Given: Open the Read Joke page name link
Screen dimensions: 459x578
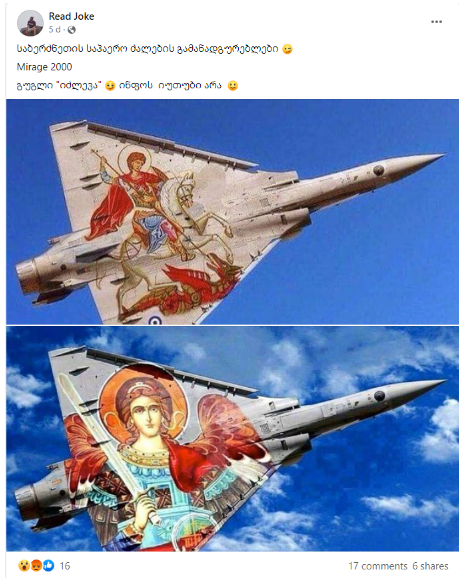Looking at the screenshot, I should (x=71, y=16).
